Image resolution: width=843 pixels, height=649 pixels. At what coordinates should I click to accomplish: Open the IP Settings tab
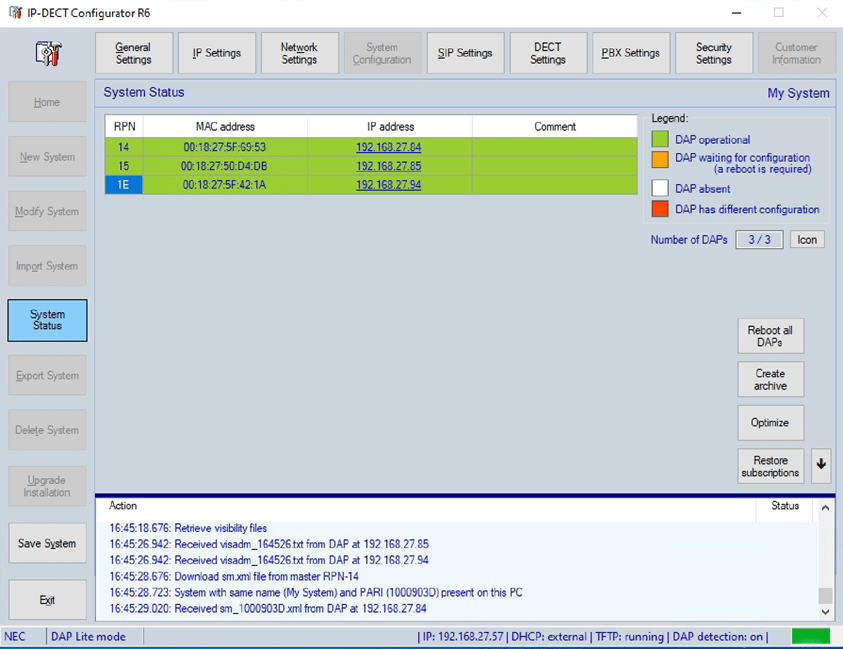pyautogui.click(x=217, y=53)
